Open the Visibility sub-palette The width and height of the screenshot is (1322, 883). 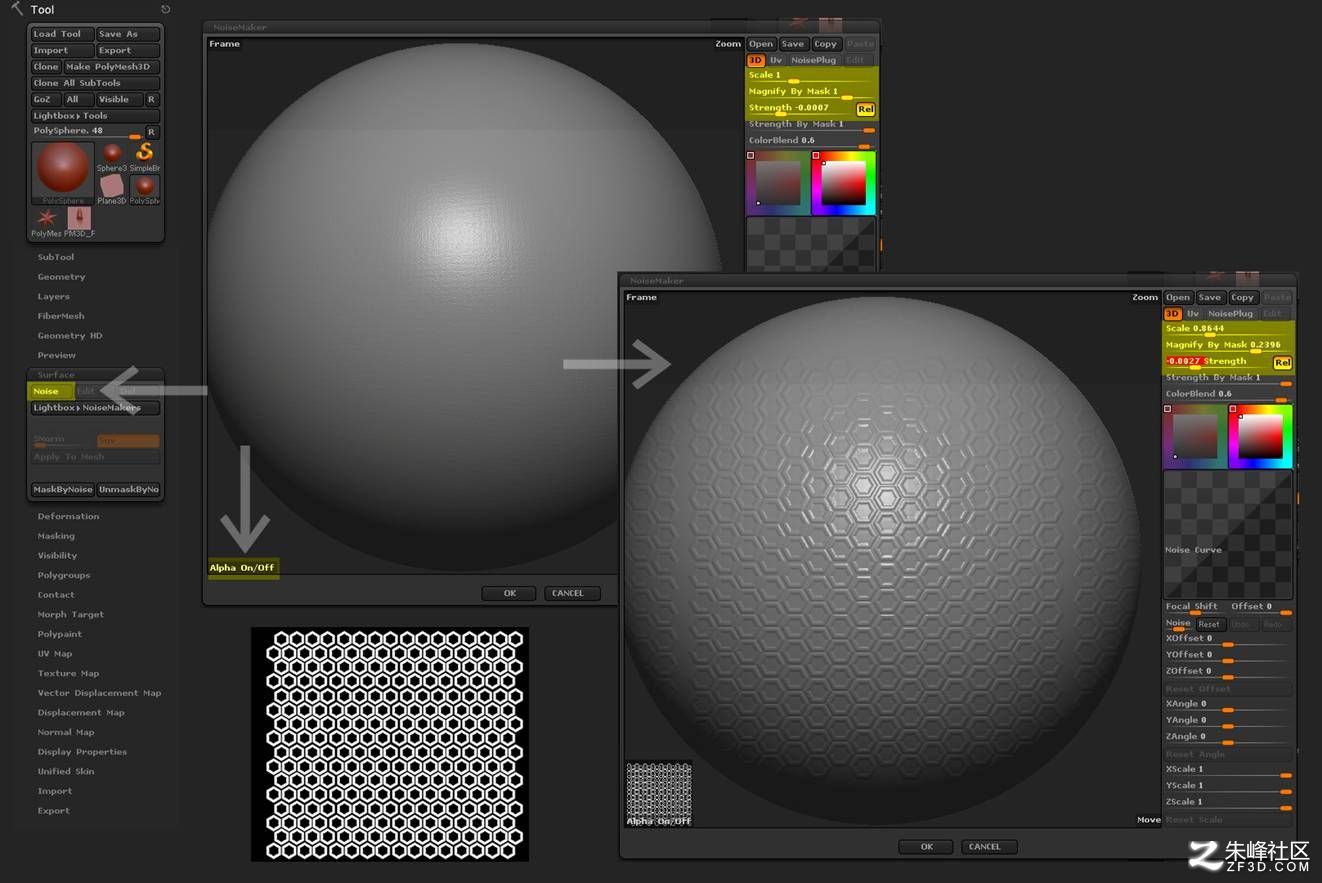57,556
